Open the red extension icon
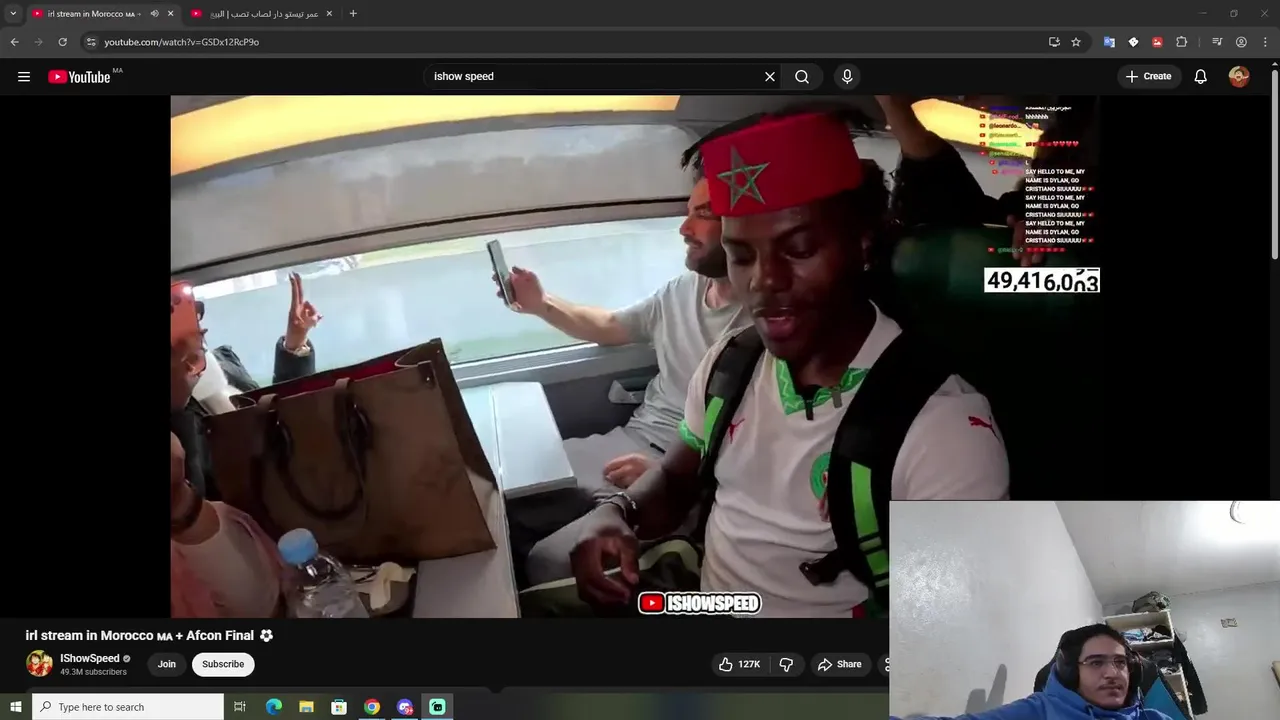The height and width of the screenshot is (720, 1280). 1157,42
